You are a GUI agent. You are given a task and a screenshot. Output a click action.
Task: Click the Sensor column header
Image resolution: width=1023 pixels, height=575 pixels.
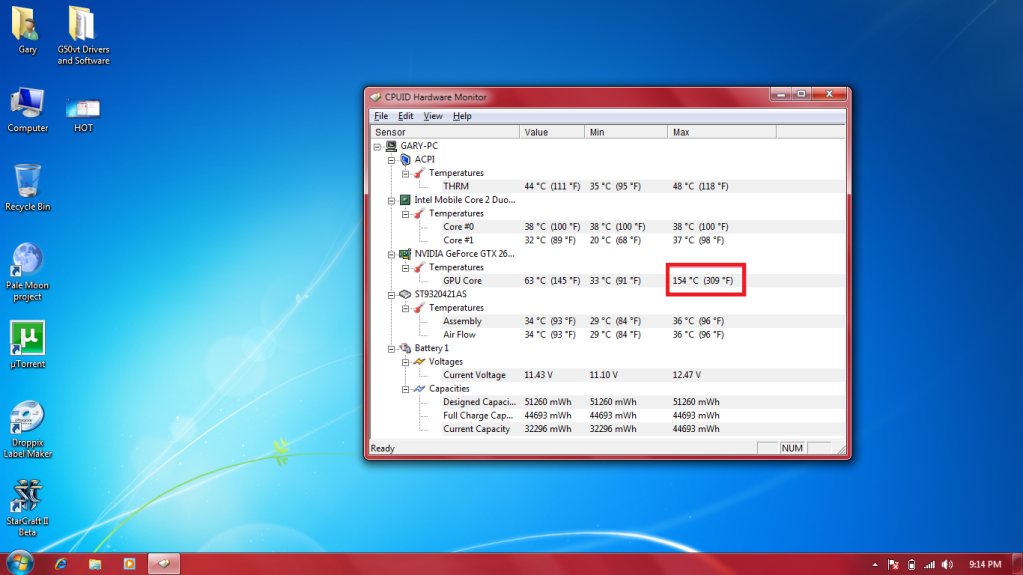445,132
